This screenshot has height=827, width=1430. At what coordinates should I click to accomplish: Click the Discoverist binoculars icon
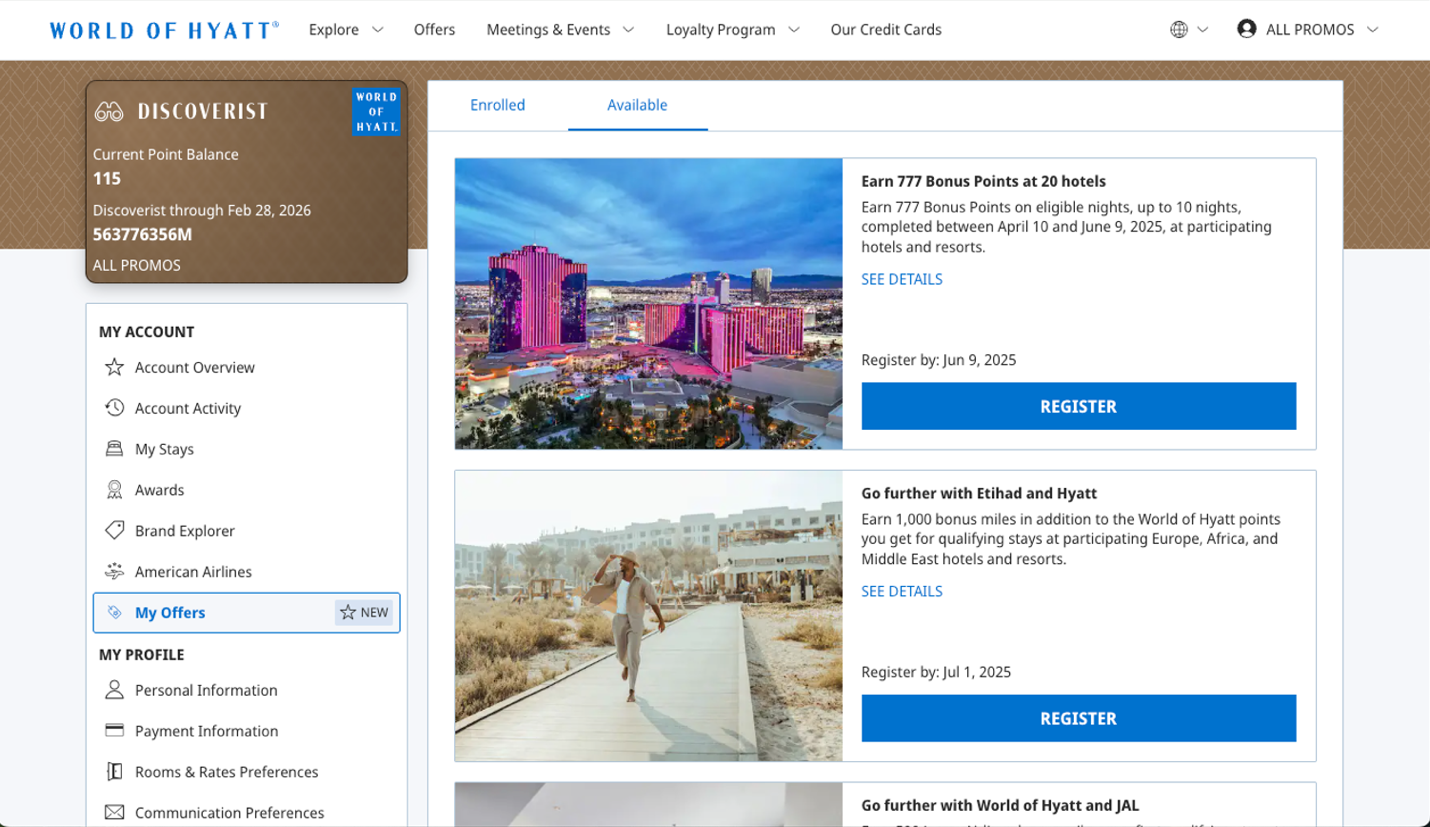click(x=109, y=111)
